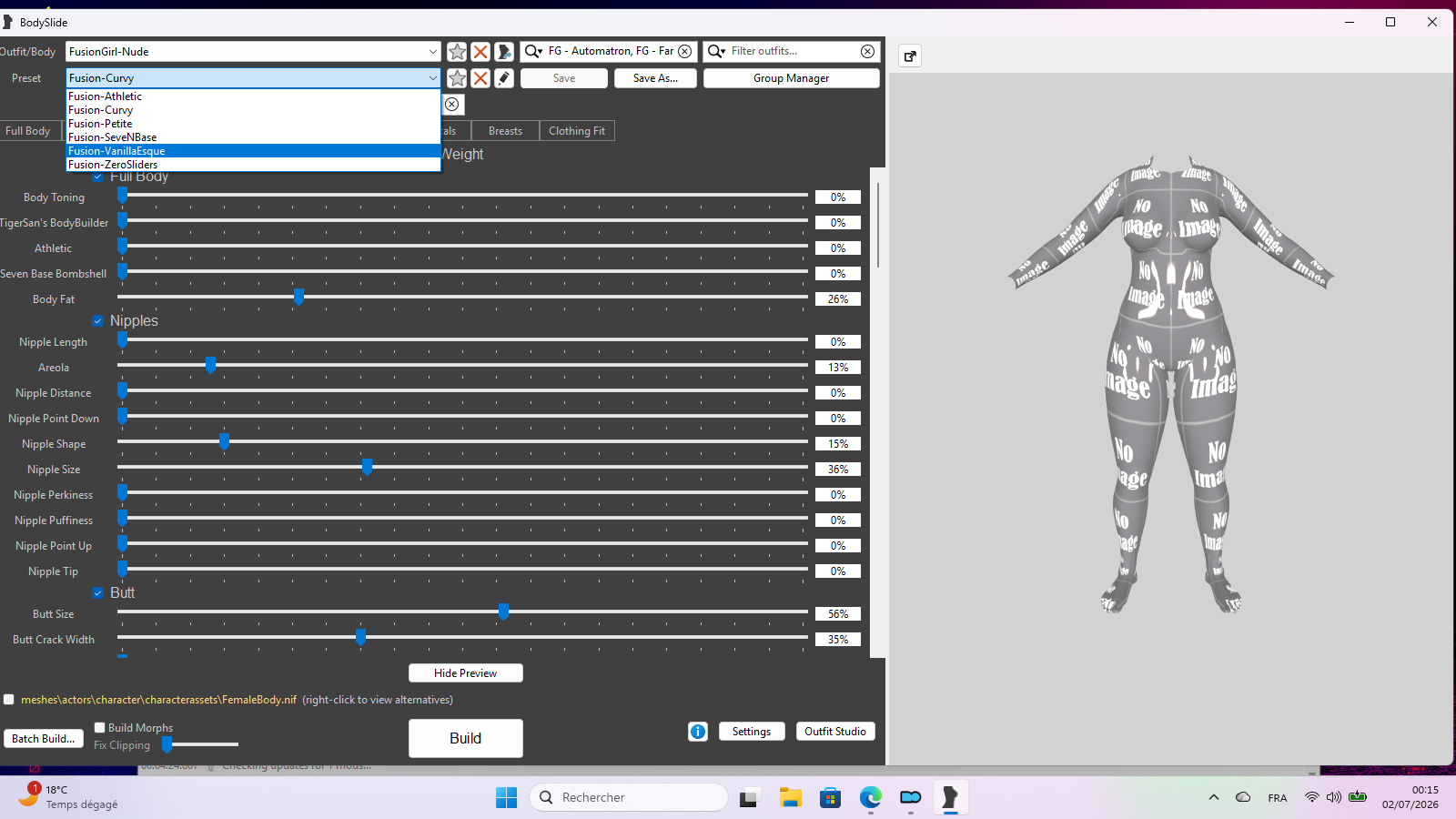Screen dimensions: 1456x819
Task: Clear the Filter outfits search box
Action: 868,52
